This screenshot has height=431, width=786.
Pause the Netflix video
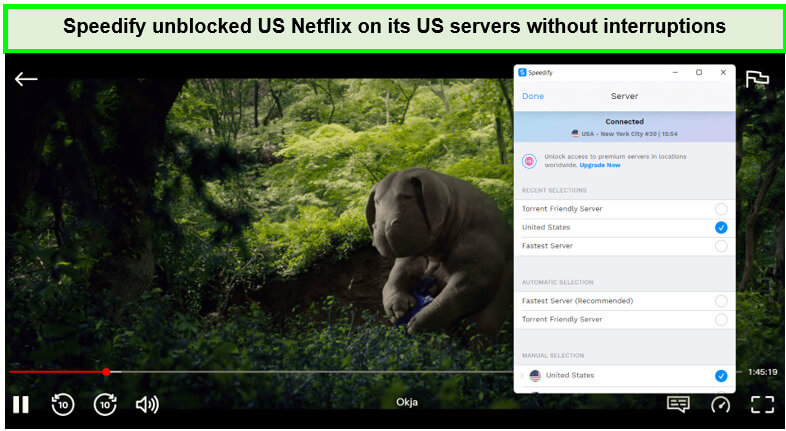[x=21, y=404]
